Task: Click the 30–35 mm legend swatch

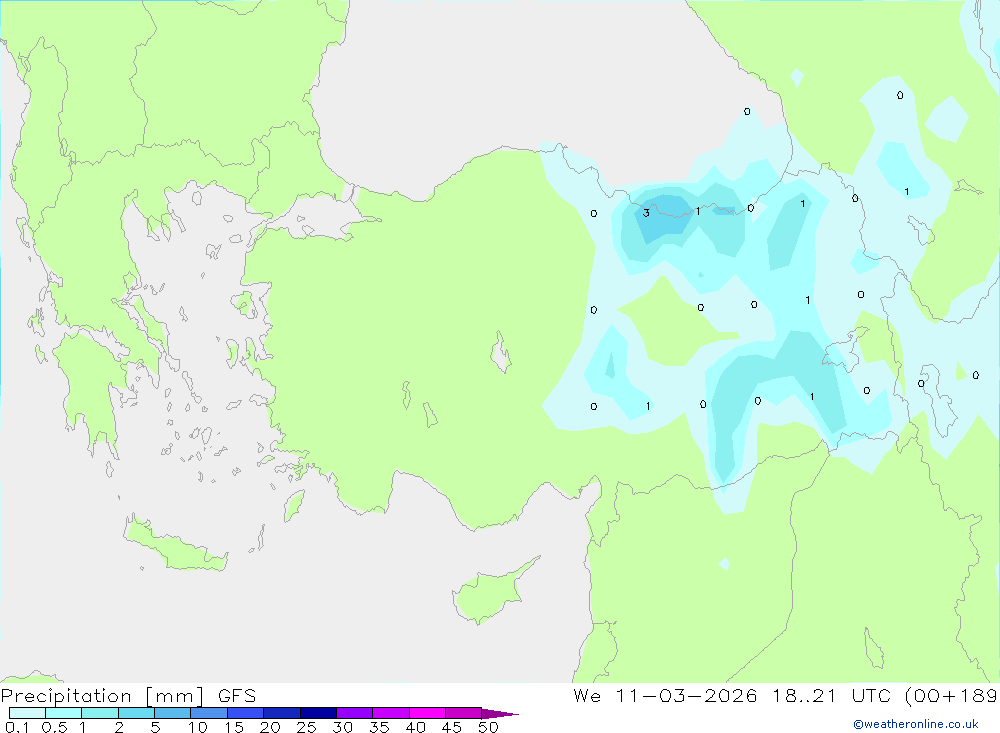Action: pos(355,713)
